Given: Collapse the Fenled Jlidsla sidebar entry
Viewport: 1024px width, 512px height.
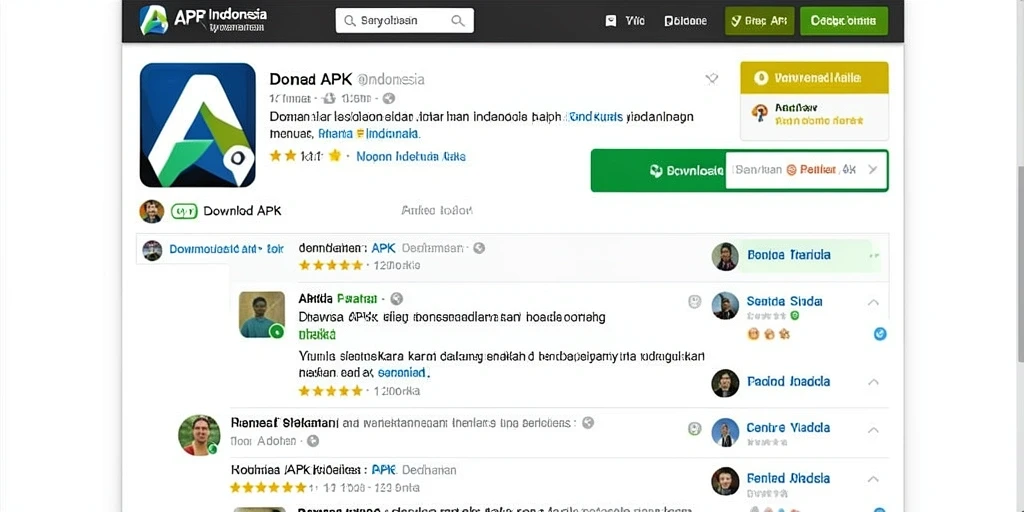Looking at the screenshot, I should click(x=873, y=479).
